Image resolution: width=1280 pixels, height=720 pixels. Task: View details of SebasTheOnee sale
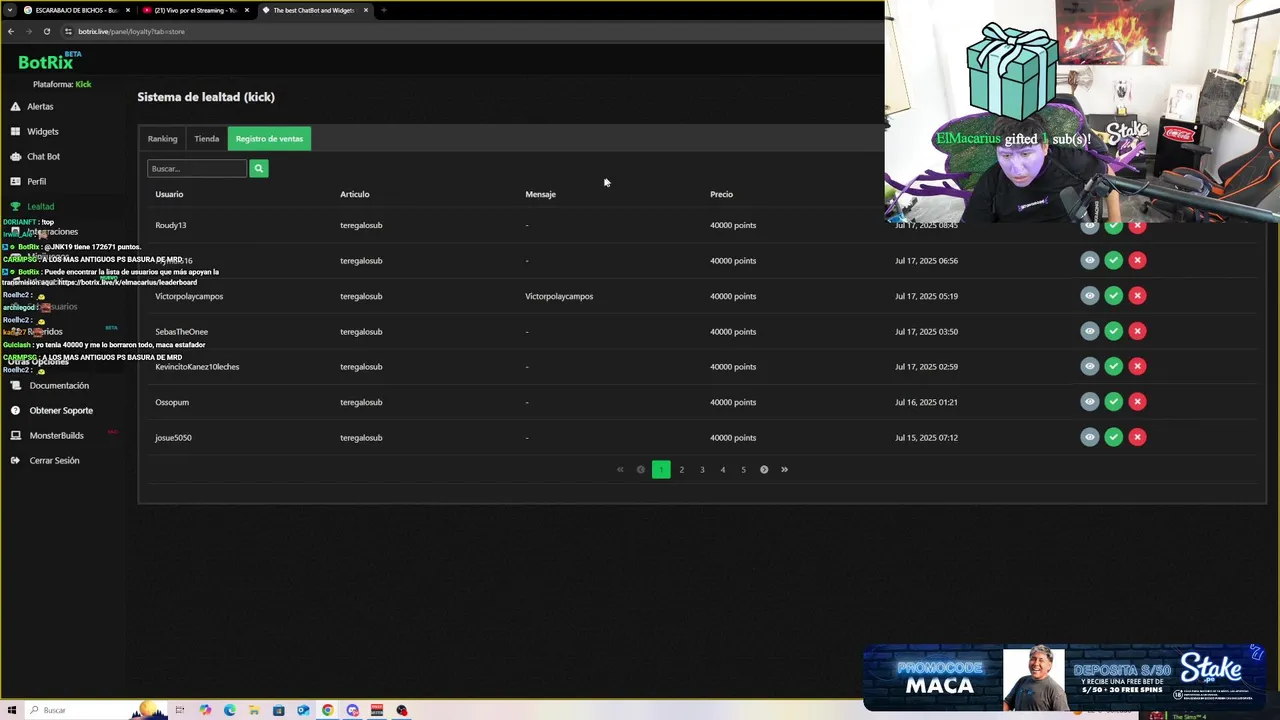pyautogui.click(x=1089, y=331)
